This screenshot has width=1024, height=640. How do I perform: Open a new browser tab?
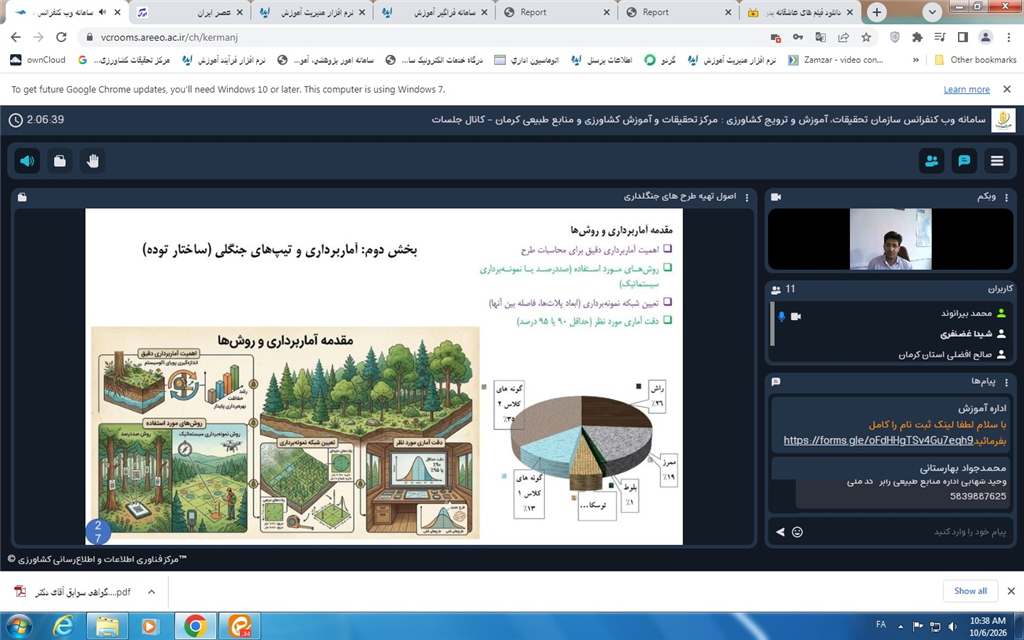877,12
